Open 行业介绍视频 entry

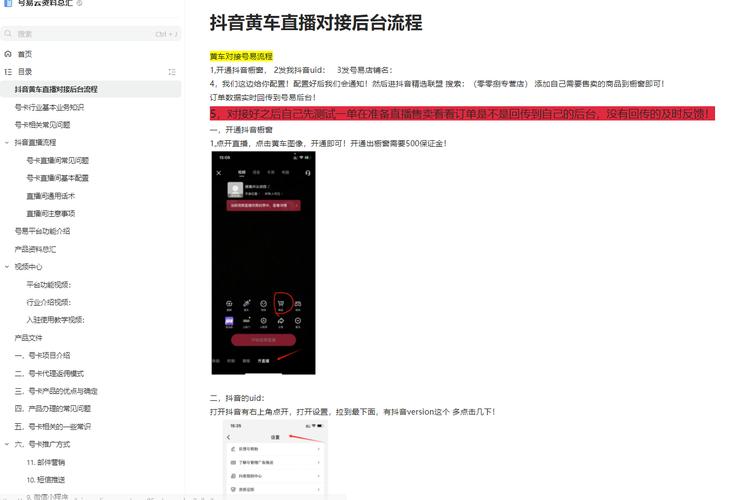(49, 302)
